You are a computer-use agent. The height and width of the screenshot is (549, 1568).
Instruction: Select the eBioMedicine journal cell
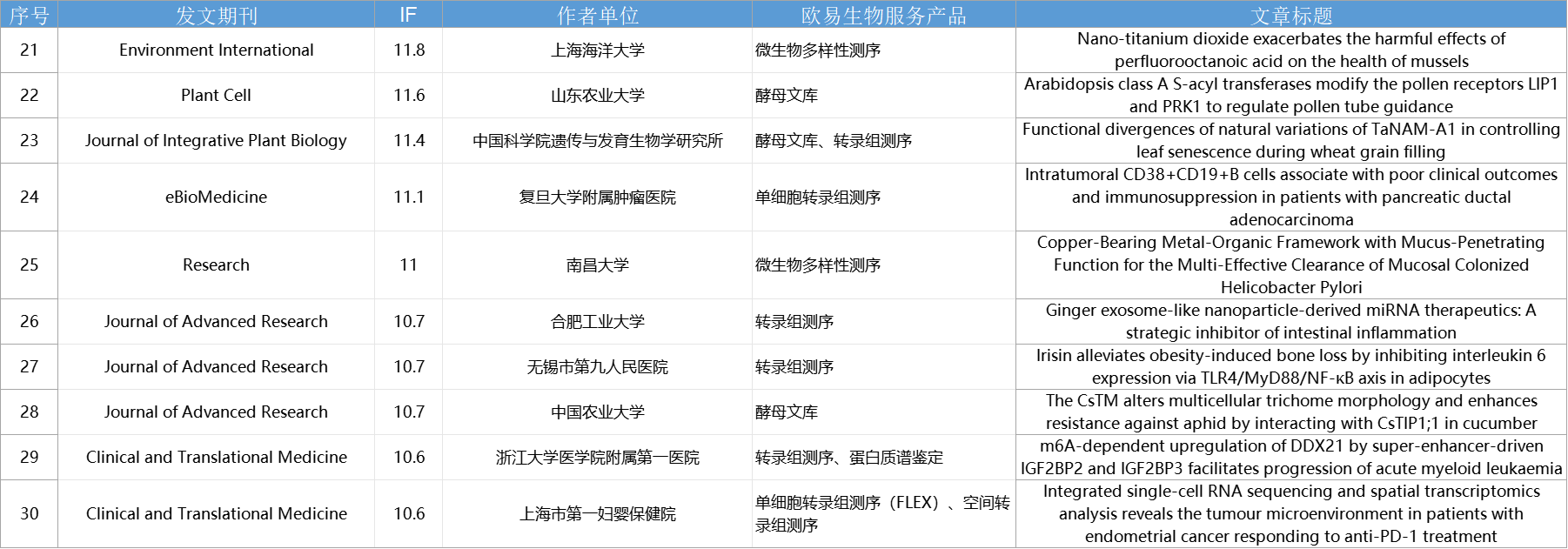tap(216, 198)
